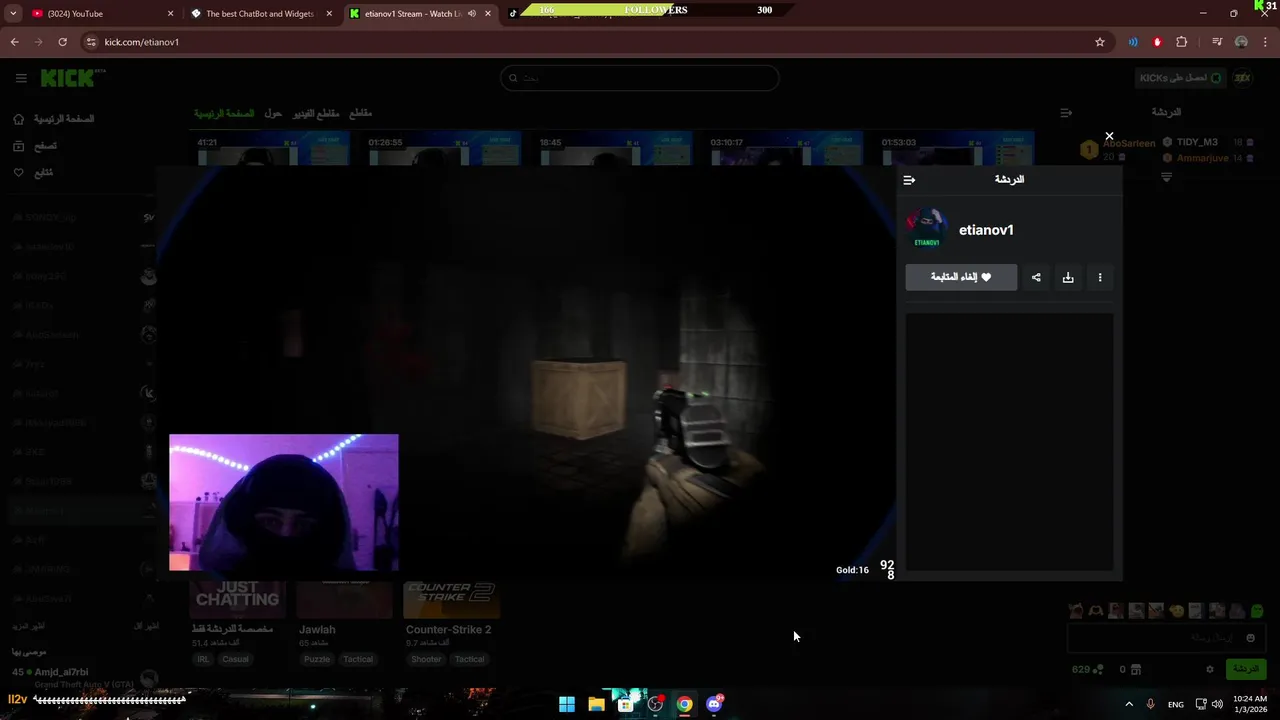This screenshot has height=720, width=1280.
Task: Collapse the chat panel in overlay header
Action: 909,180
